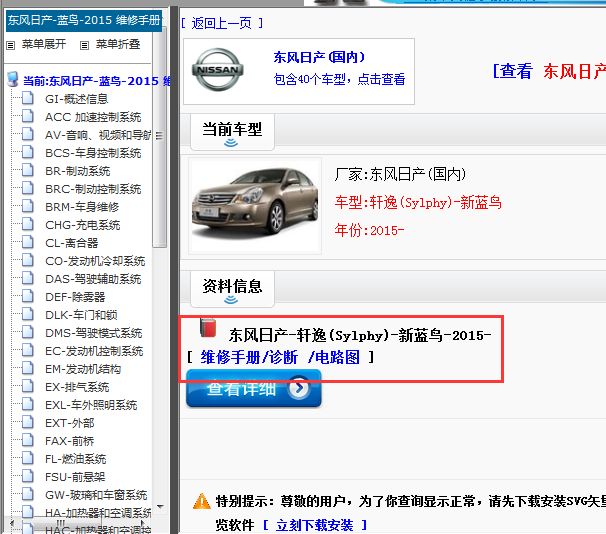Click the EX-排气系统 page icon
Image resolution: width=606 pixels, height=534 pixels.
[x=27, y=387]
